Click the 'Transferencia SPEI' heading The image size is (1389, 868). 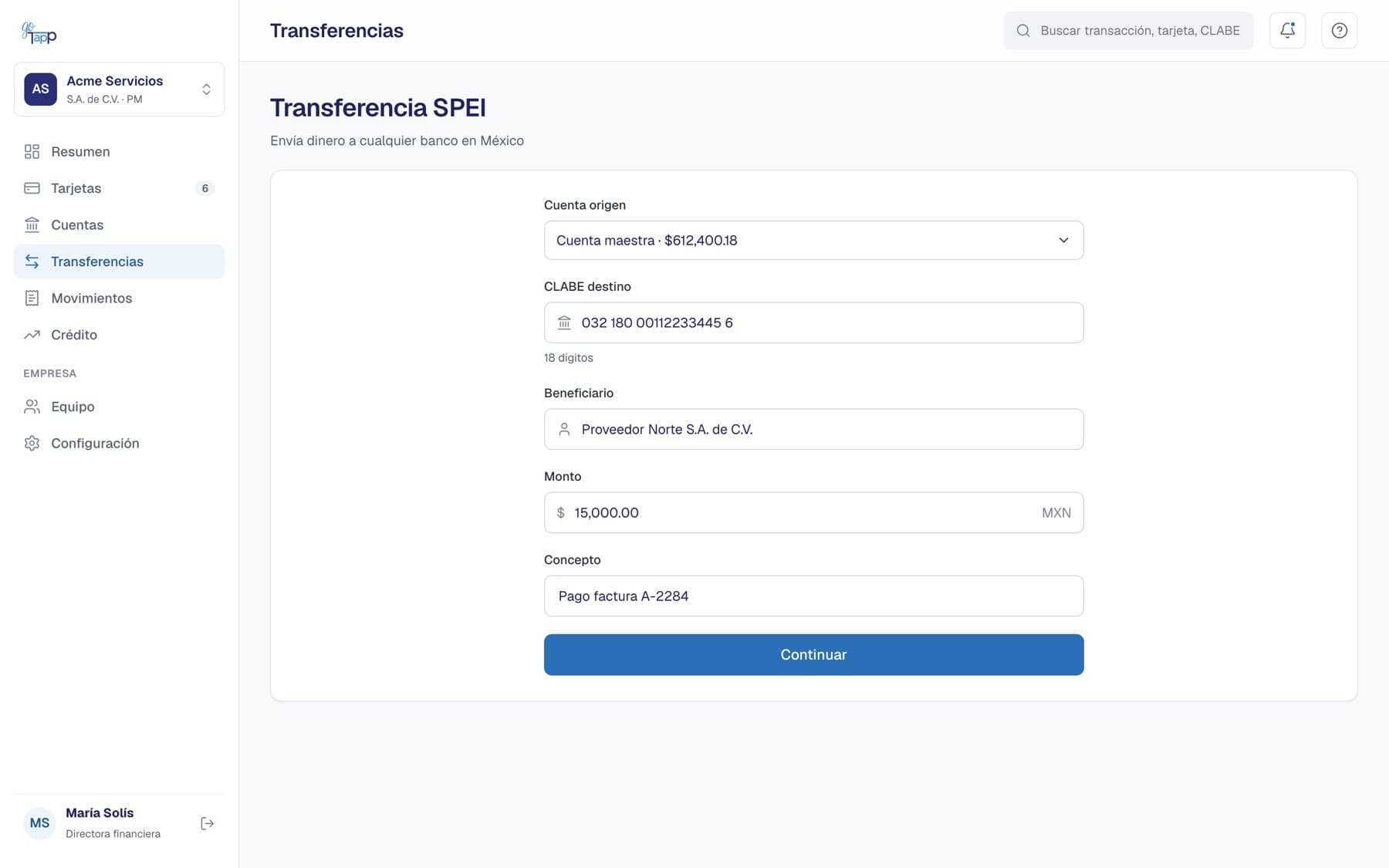pyautogui.click(x=378, y=107)
